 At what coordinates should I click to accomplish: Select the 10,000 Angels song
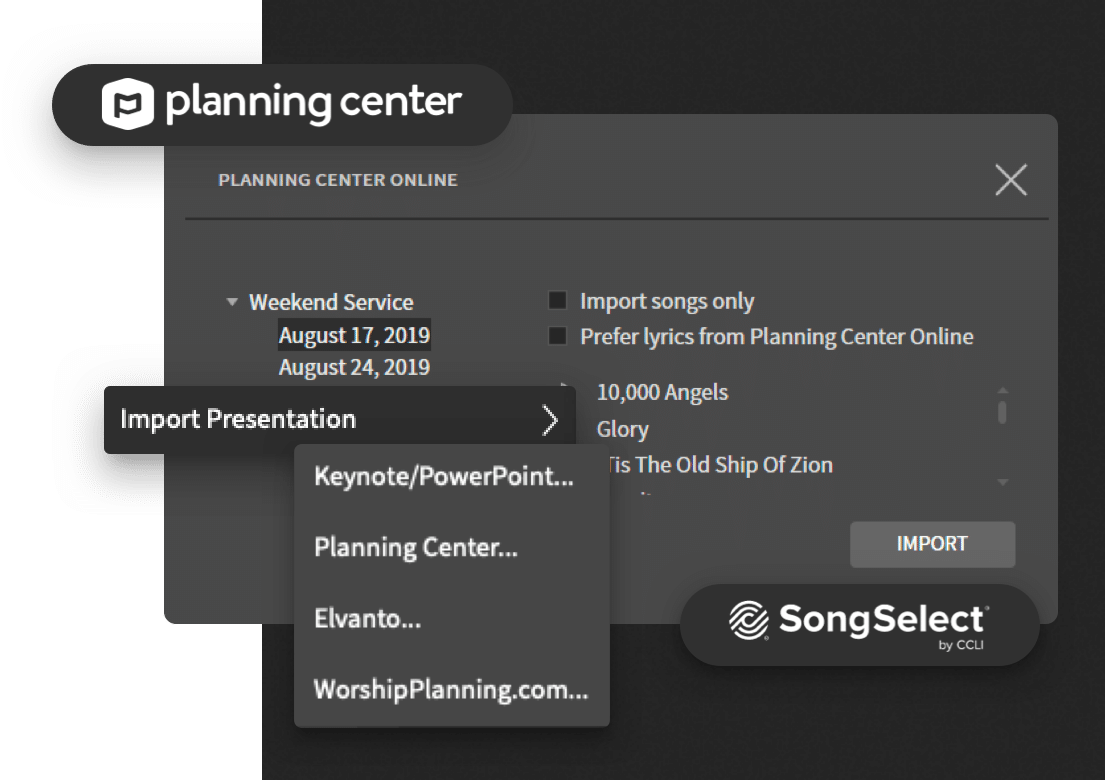[x=662, y=392]
